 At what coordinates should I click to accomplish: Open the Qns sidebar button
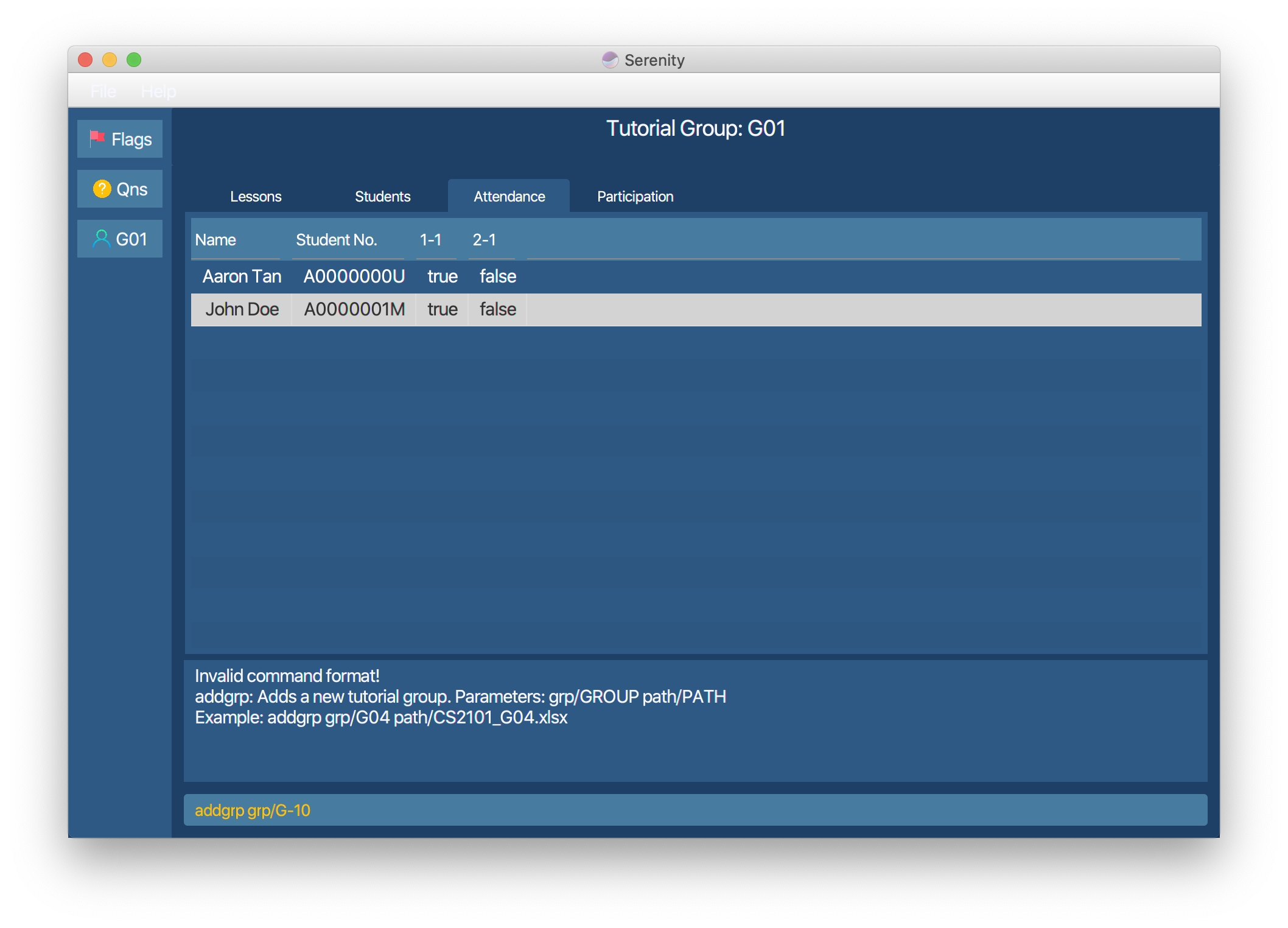(x=120, y=189)
